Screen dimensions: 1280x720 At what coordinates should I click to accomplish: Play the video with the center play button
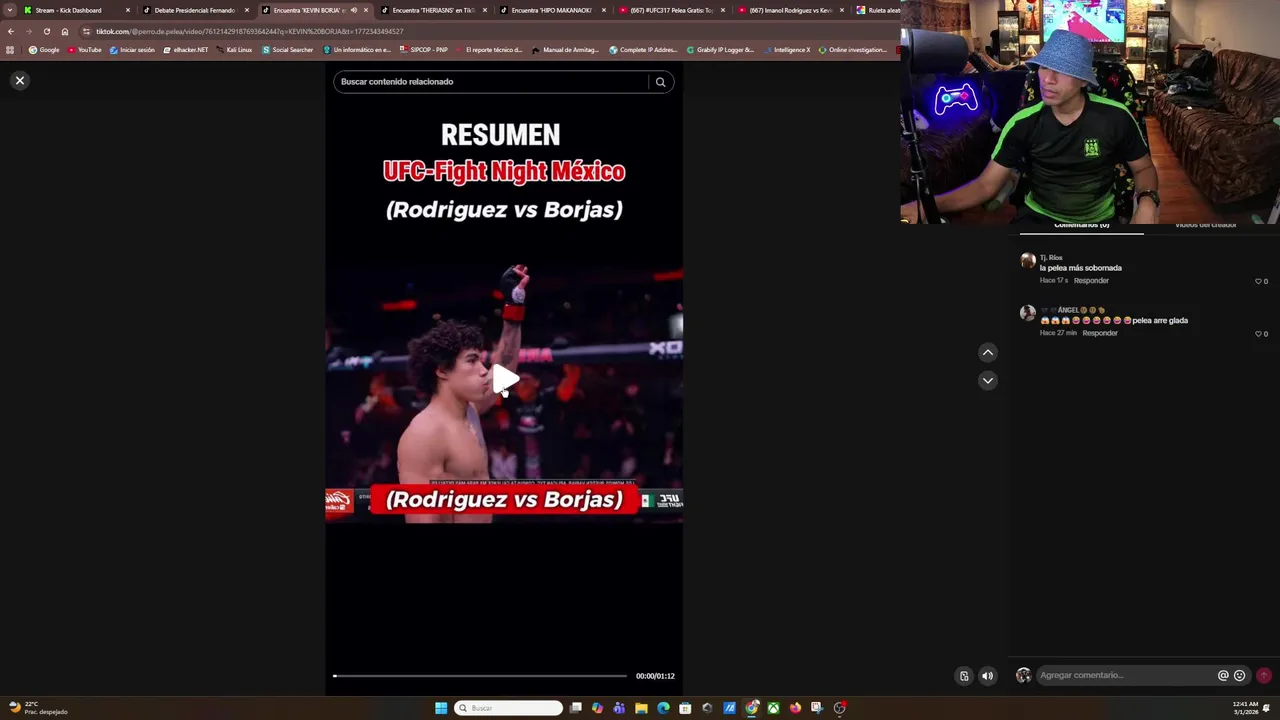click(504, 379)
